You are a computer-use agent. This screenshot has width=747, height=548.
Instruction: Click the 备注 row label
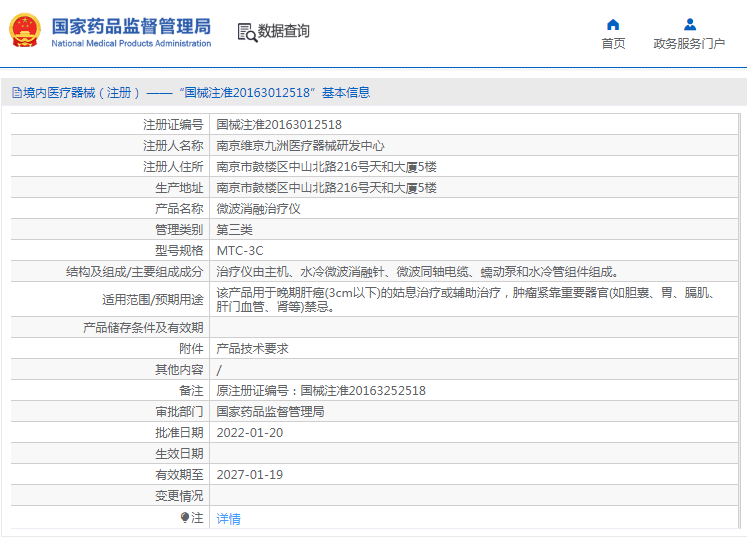point(192,391)
